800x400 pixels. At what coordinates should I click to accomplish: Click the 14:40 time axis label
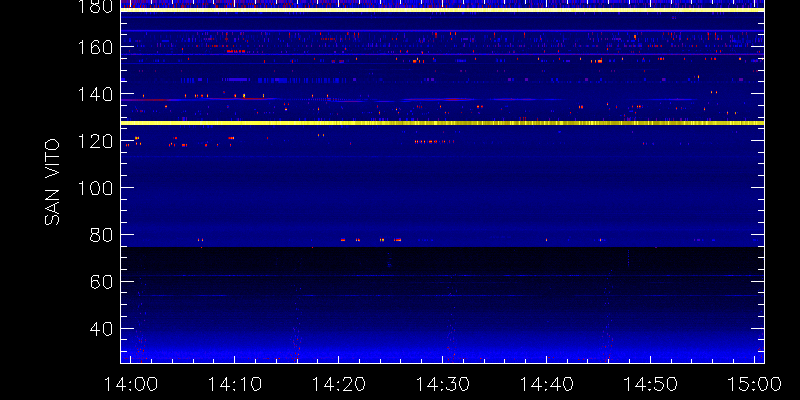547,384
